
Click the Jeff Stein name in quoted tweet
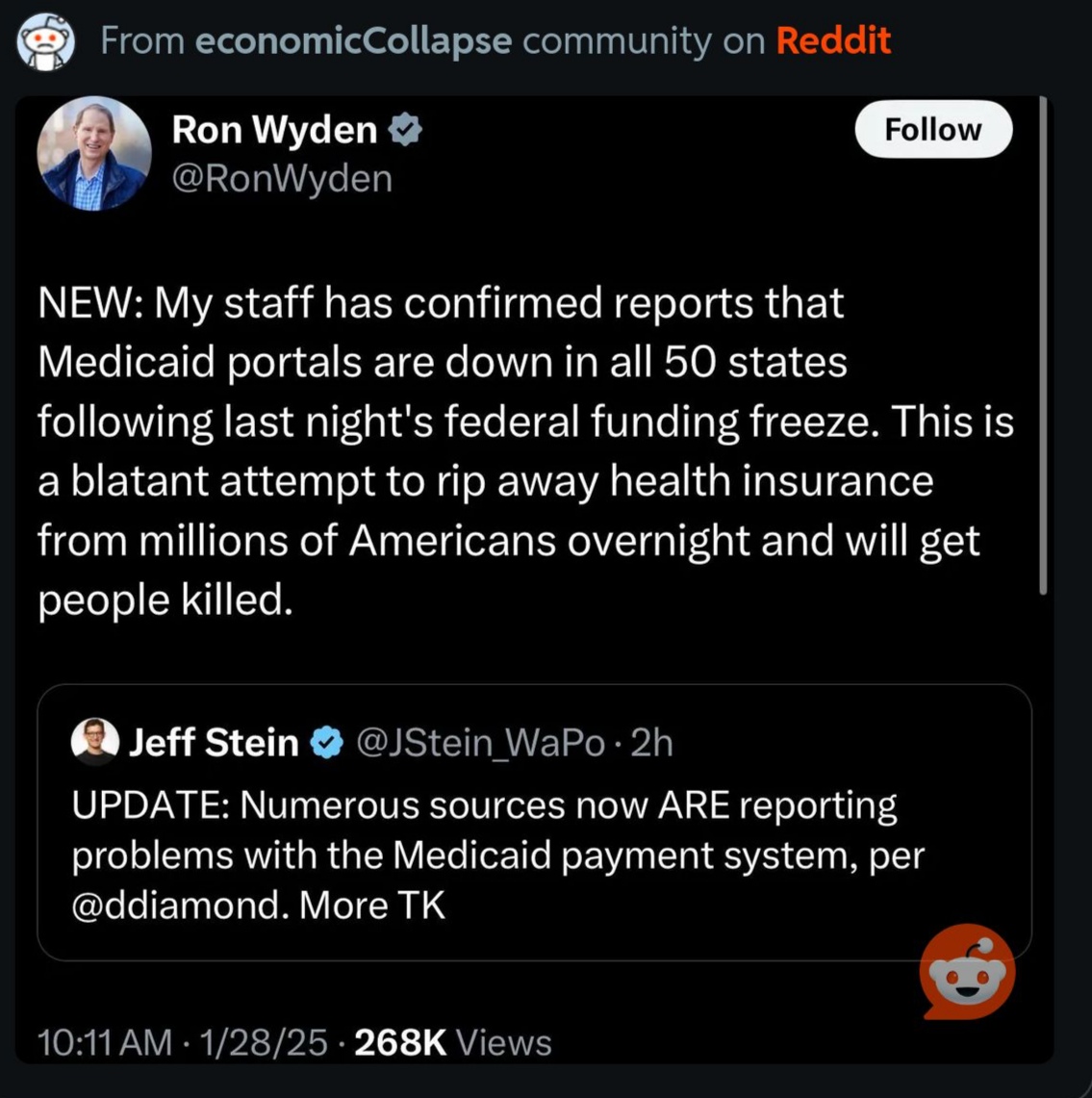click(x=214, y=743)
